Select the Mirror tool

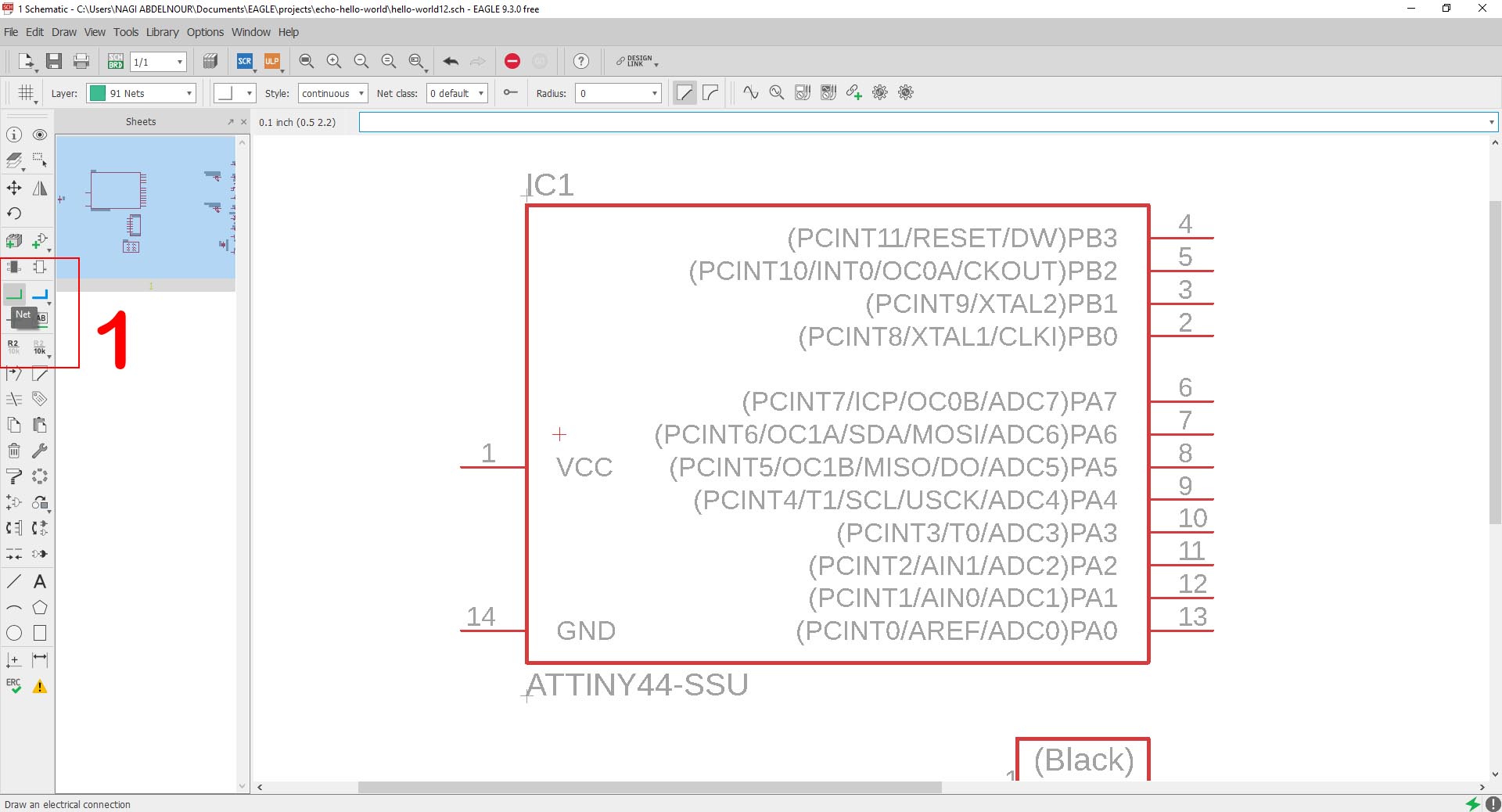tap(40, 188)
